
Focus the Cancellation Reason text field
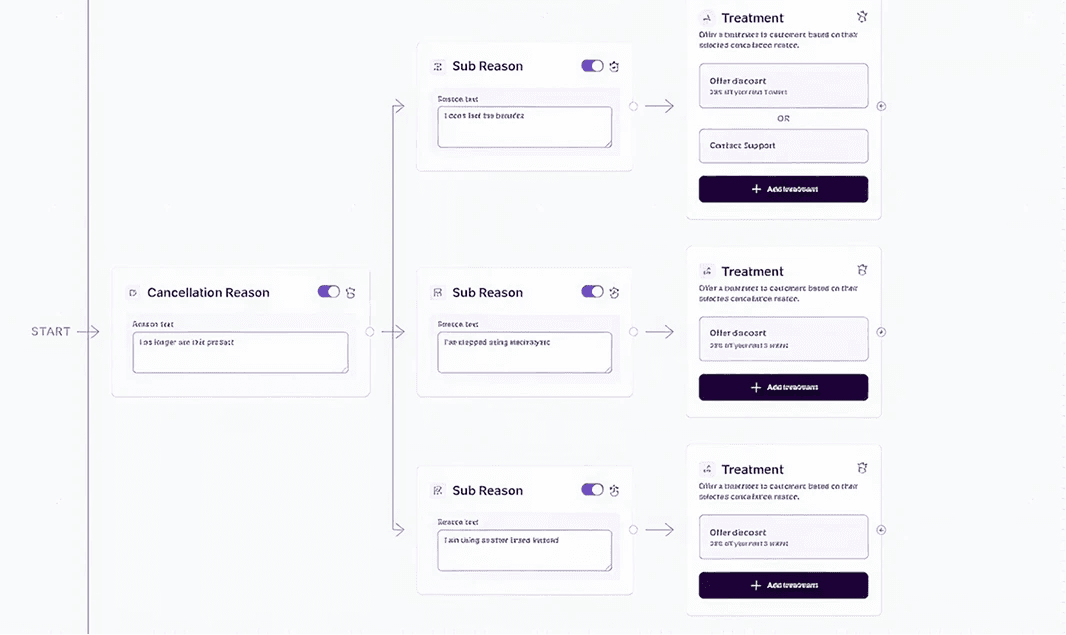click(x=240, y=352)
